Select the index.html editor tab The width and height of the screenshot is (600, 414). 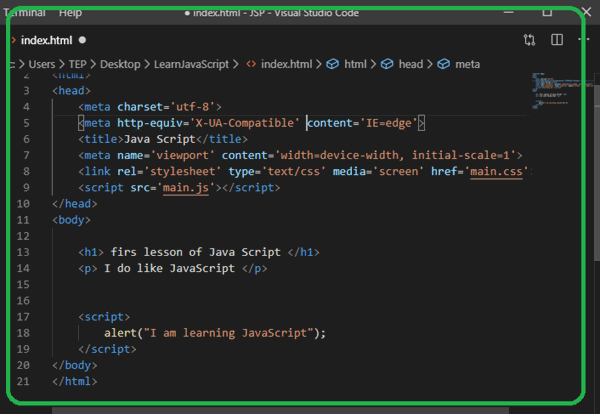pyautogui.click(x=47, y=40)
